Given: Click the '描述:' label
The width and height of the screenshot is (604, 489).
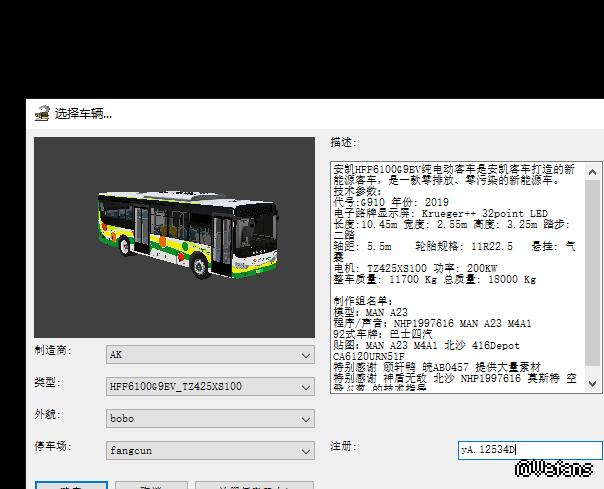Looking at the screenshot, I should pyautogui.click(x=344, y=143).
